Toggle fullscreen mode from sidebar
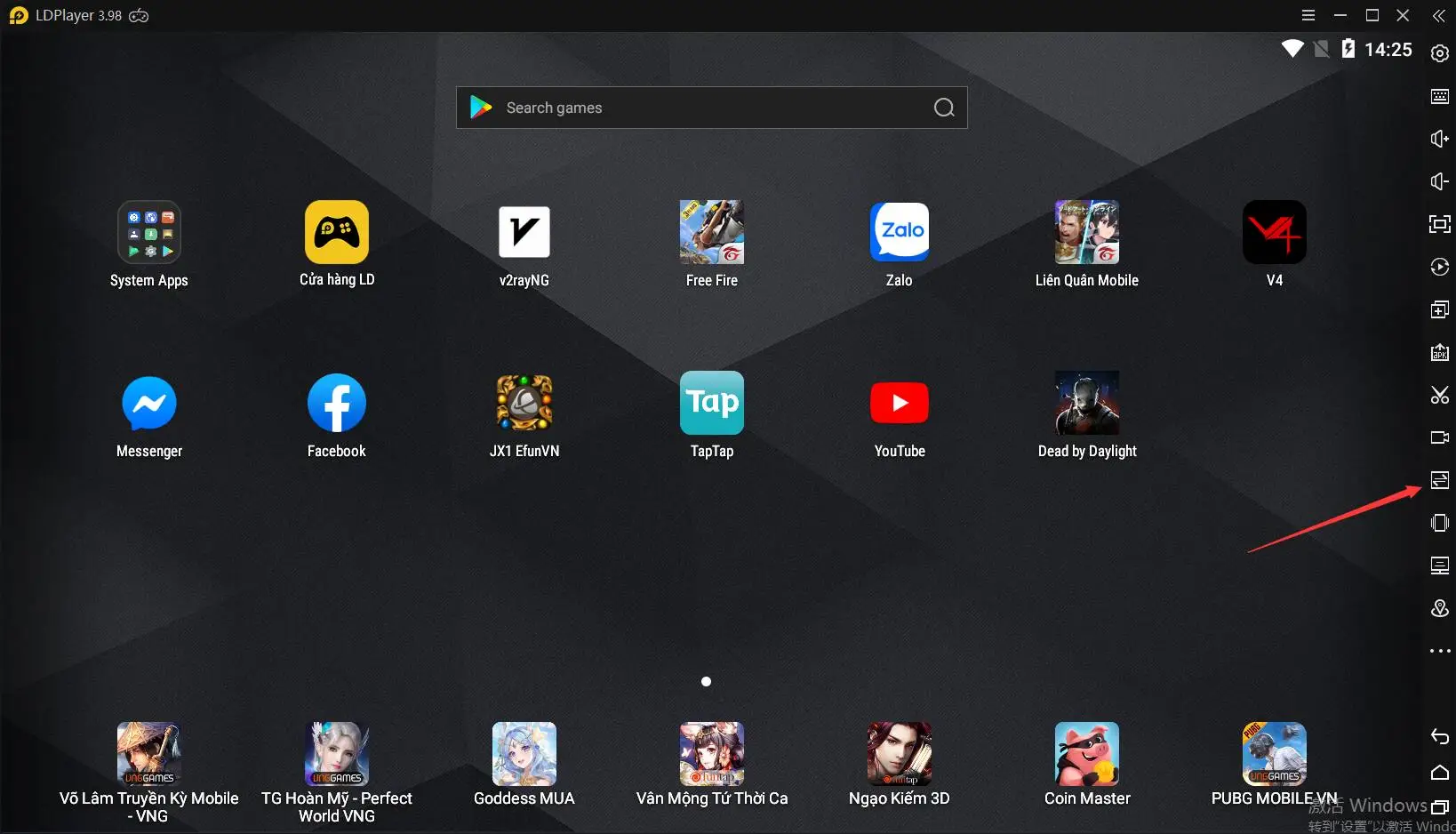Viewport: 1456px width, 834px height. point(1440,224)
